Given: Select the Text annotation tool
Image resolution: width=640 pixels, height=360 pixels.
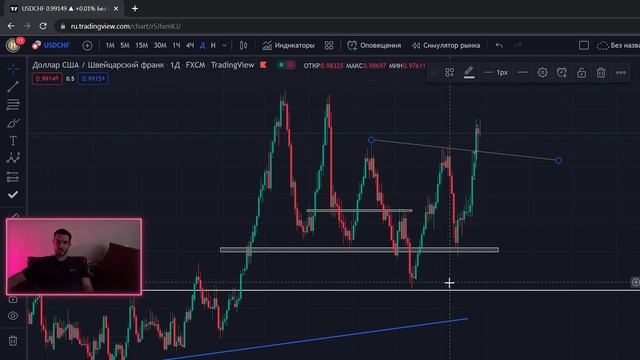Looking at the screenshot, I should [x=13, y=141].
